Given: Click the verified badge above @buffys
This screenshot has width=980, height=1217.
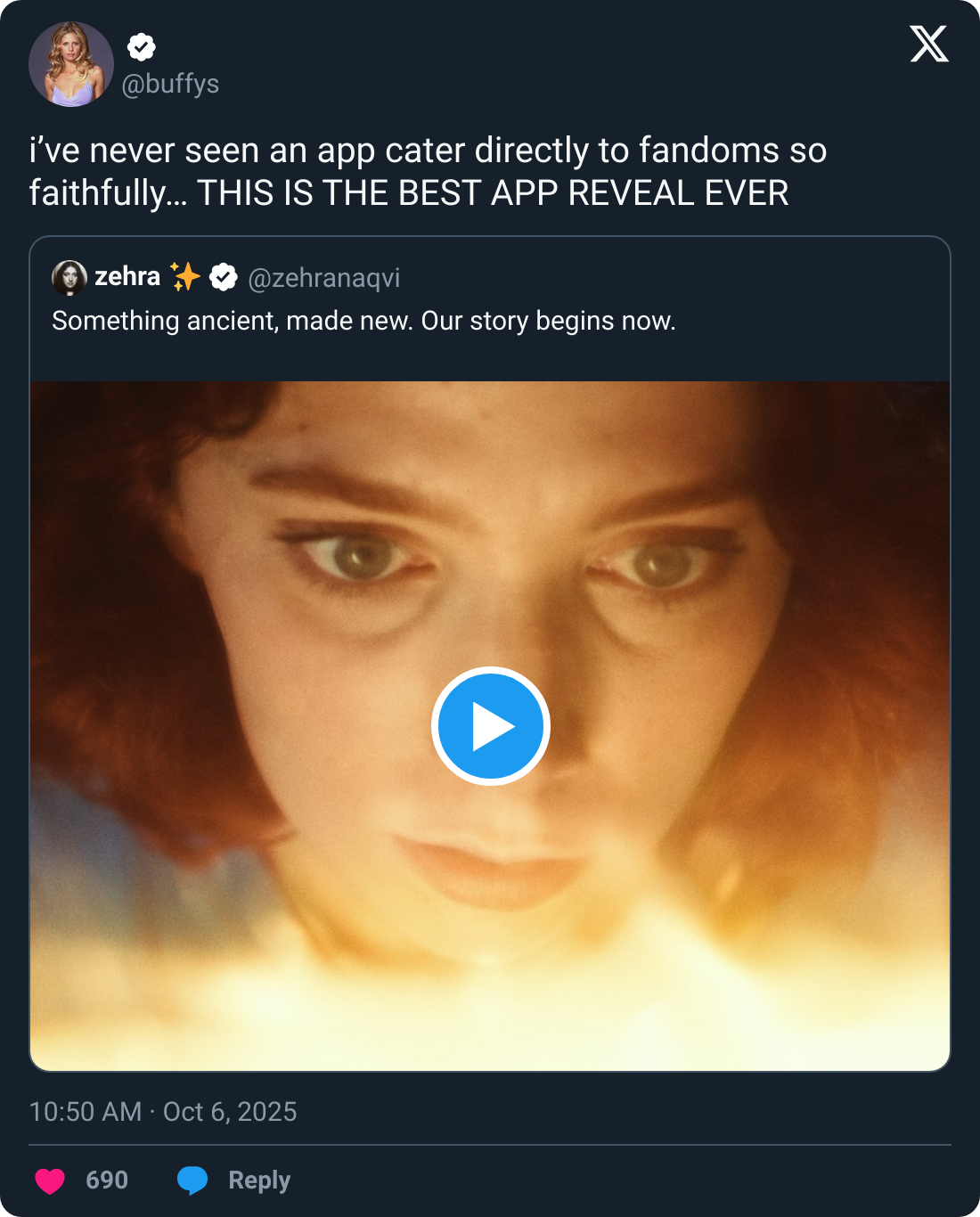Looking at the screenshot, I should 142,46.
